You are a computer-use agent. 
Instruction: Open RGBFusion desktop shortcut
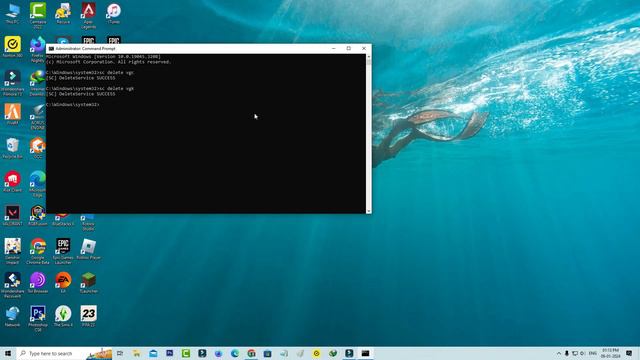pos(38,215)
